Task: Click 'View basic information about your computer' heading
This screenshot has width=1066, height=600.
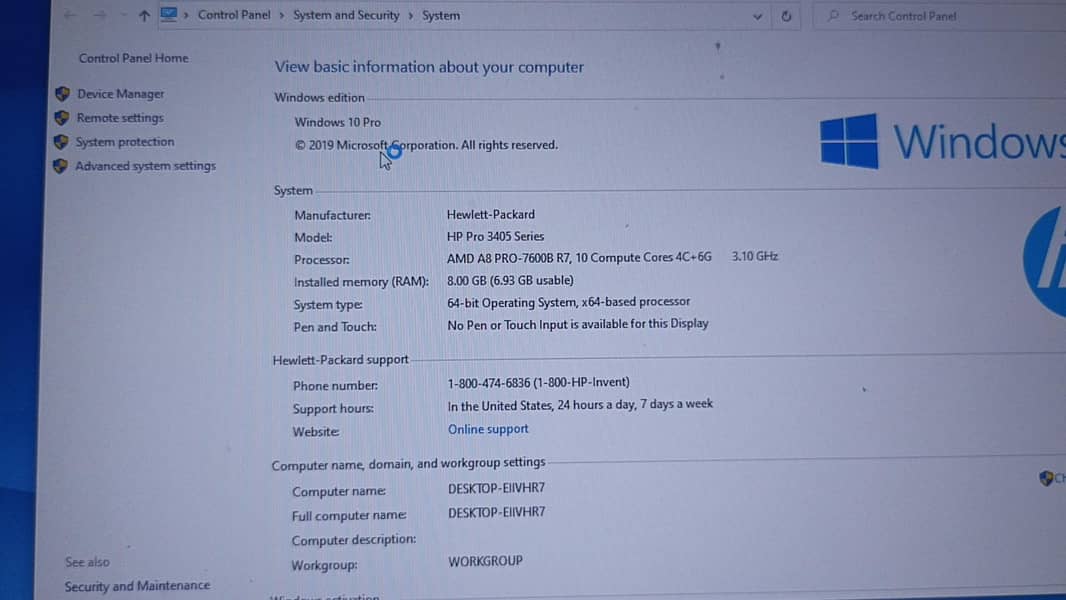Action: tap(429, 67)
